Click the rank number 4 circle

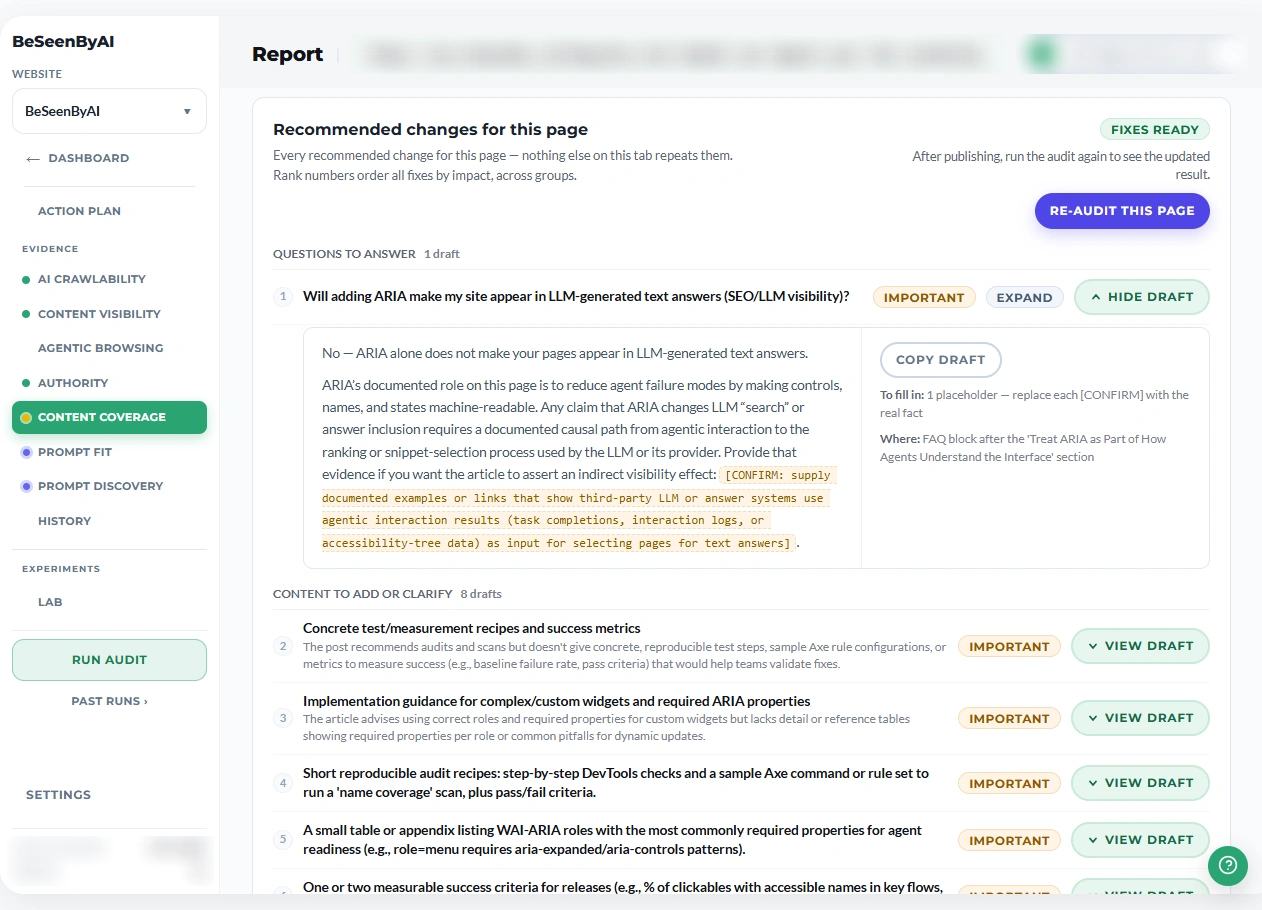click(x=283, y=783)
